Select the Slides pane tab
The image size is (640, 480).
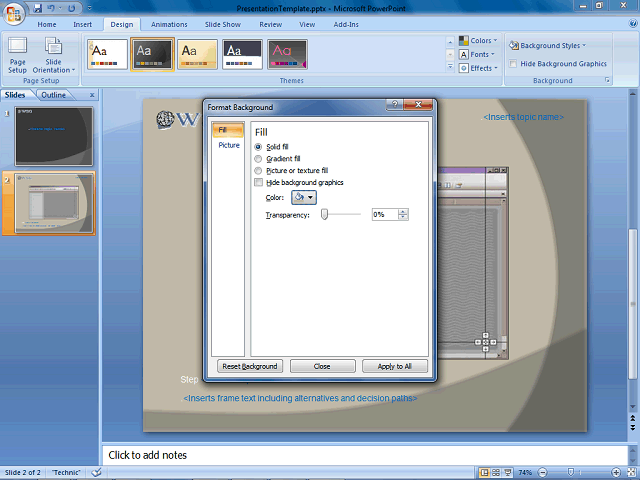pos(15,95)
